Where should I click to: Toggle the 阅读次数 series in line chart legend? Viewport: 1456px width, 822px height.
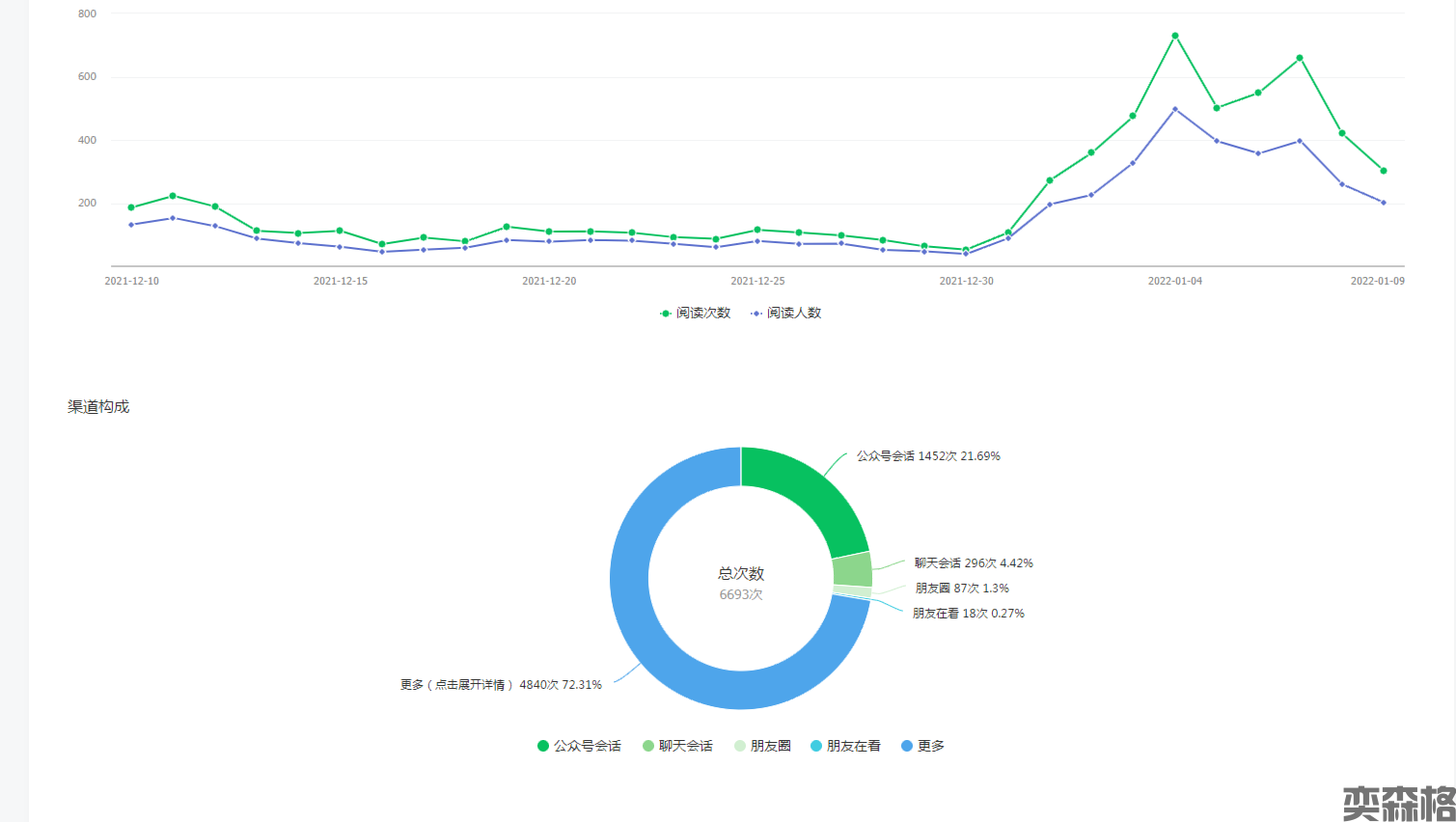[x=695, y=313]
